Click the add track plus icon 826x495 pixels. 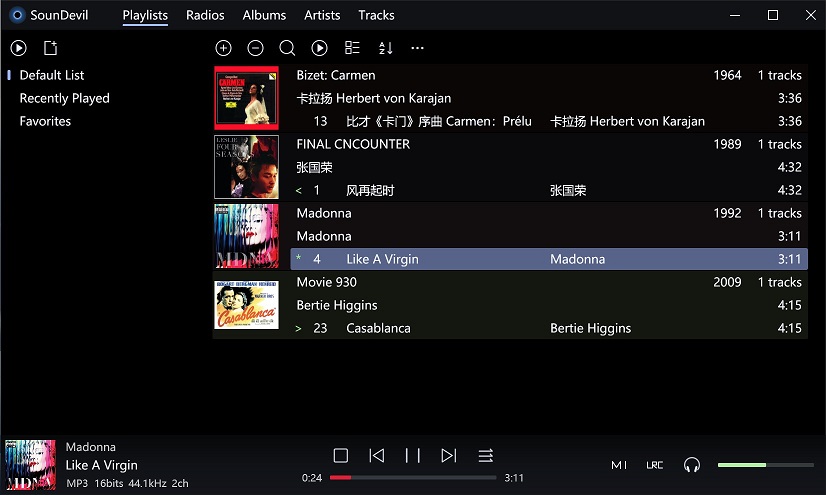click(x=223, y=48)
